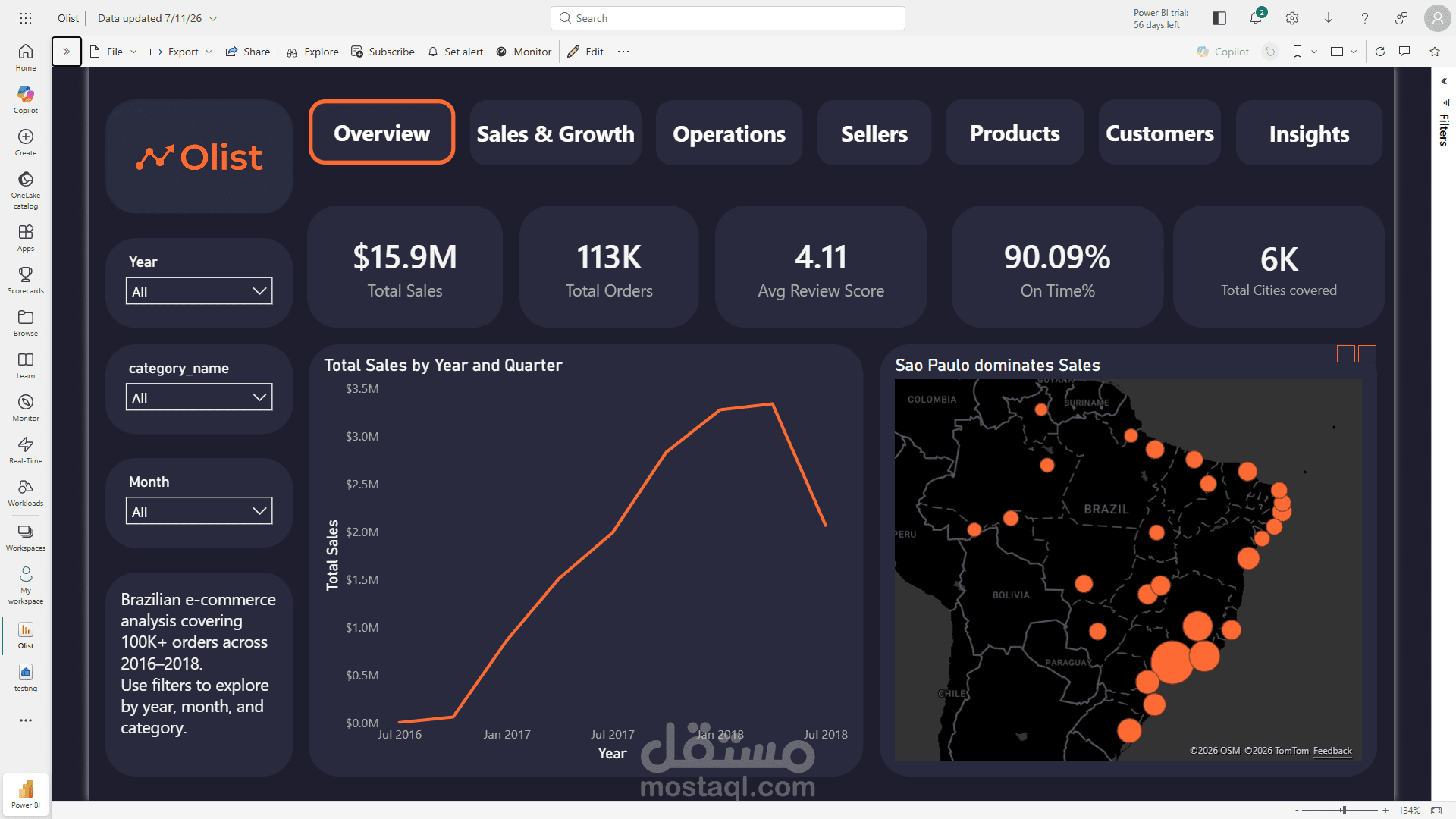Open the category_name slicer dropdown
Viewport: 1456px width, 819px height.
(x=199, y=397)
